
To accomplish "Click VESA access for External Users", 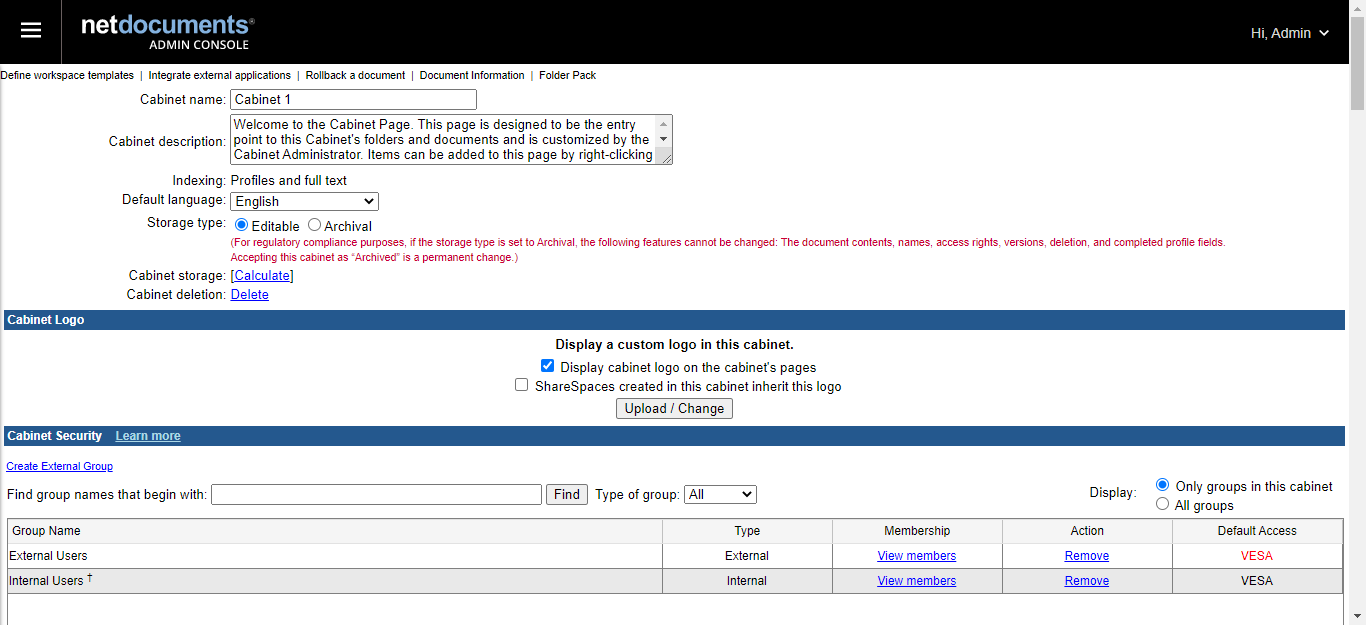I will click(1257, 556).
